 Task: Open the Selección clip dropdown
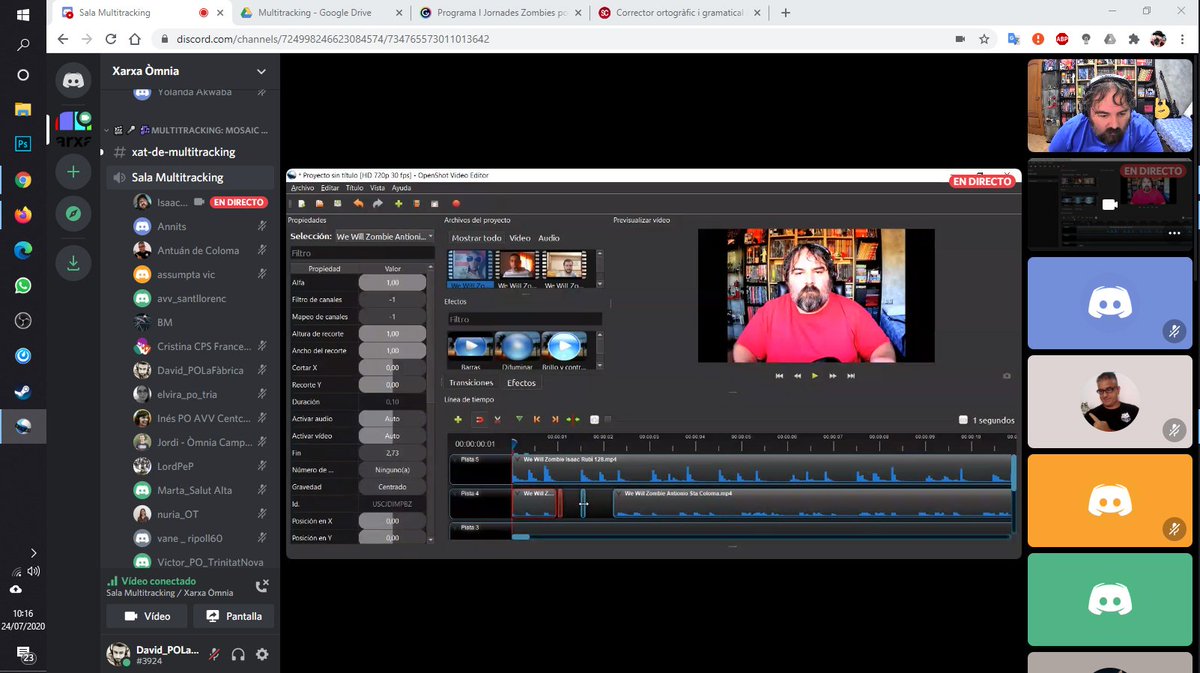[384, 237]
